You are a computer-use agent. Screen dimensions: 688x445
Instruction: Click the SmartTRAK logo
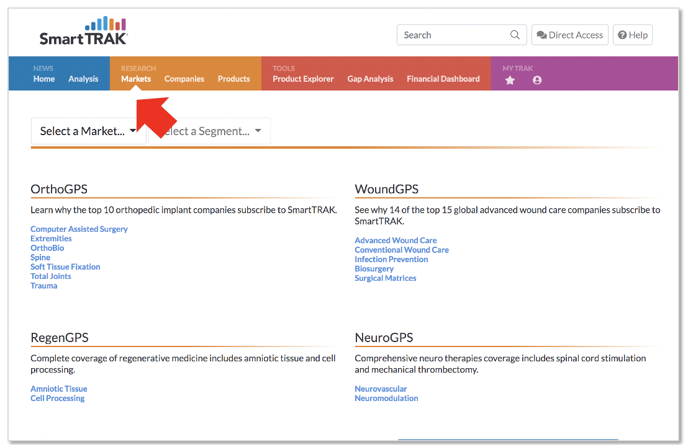tap(83, 31)
